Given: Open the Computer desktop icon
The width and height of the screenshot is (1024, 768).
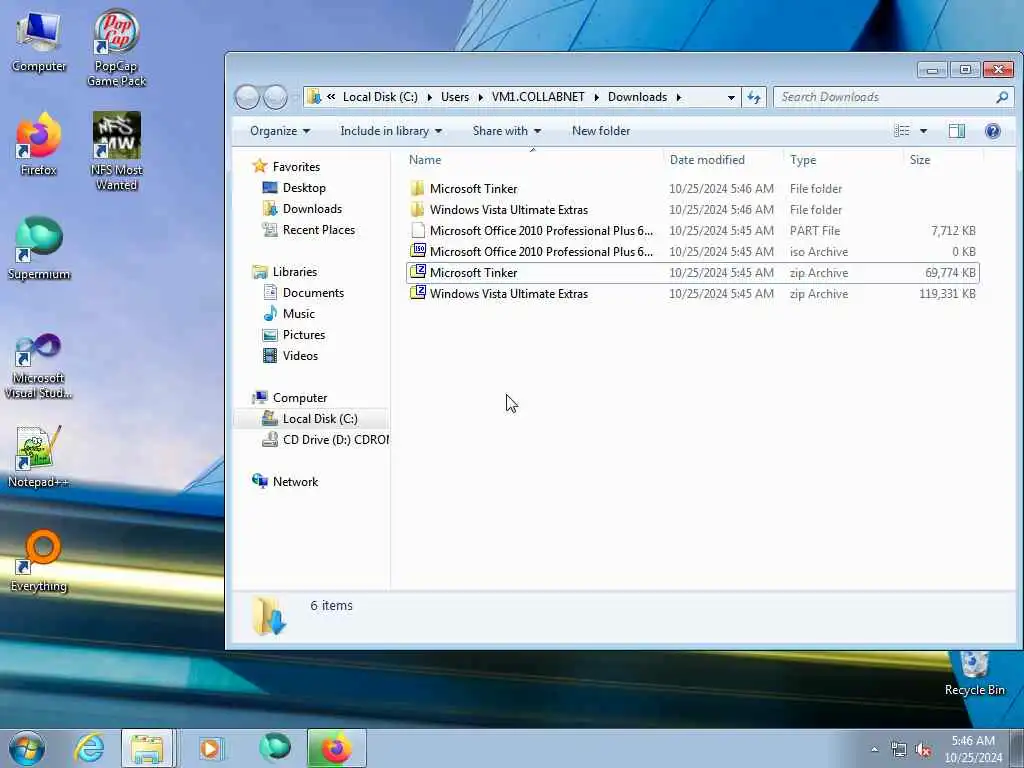Looking at the screenshot, I should (39, 43).
